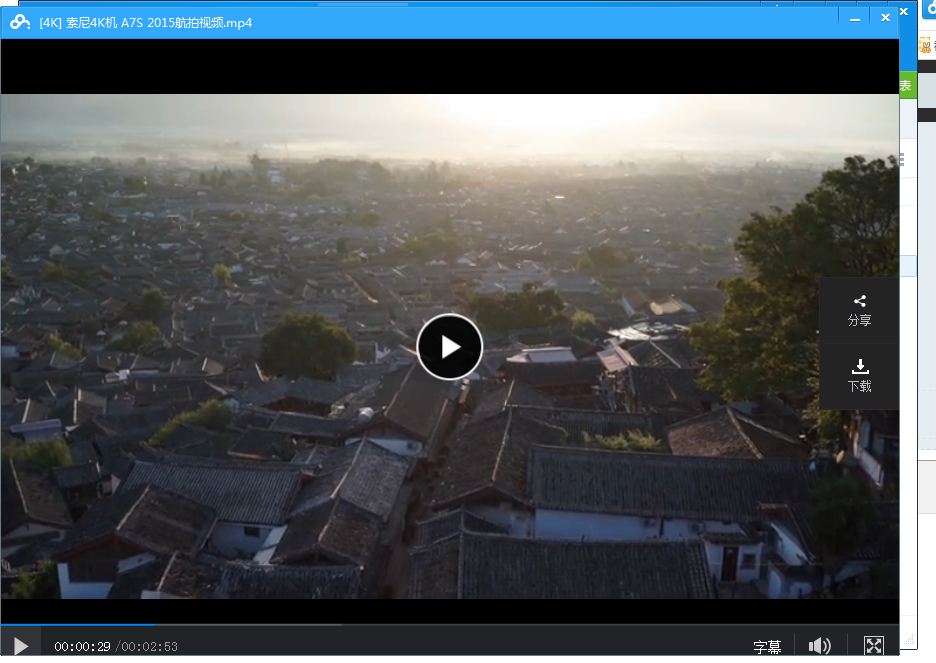Close the video player window
The height and width of the screenshot is (663, 936).
[885, 18]
